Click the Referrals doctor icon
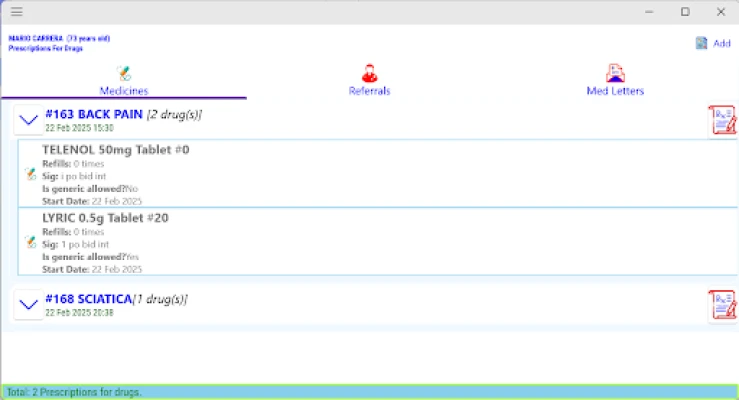The image size is (739, 400). point(369,73)
